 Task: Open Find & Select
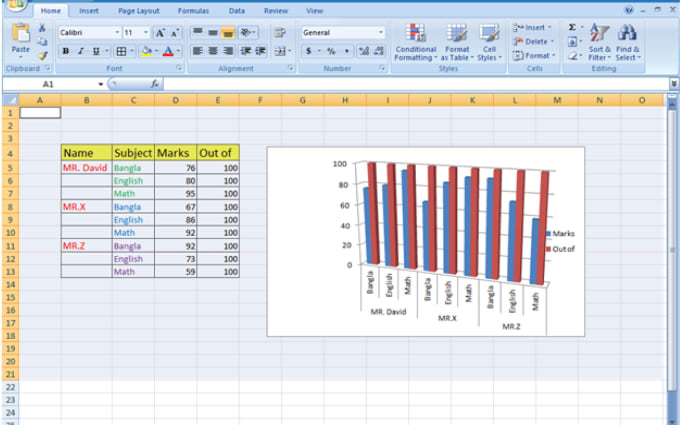click(628, 42)
